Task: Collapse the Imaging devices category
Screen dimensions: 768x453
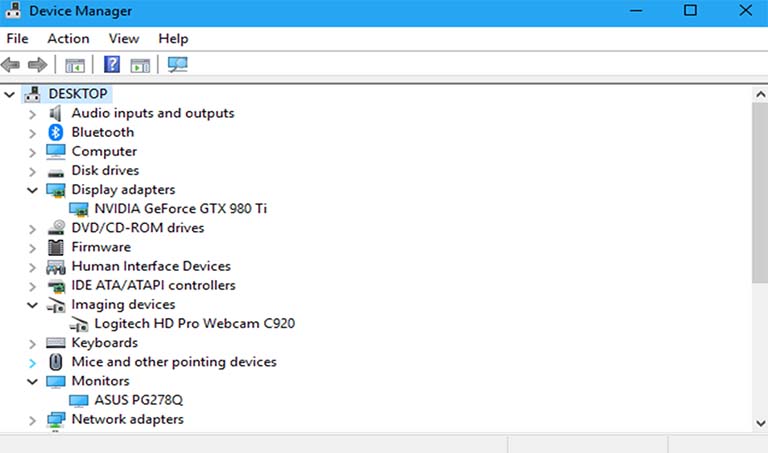Action: coord(32,305)
